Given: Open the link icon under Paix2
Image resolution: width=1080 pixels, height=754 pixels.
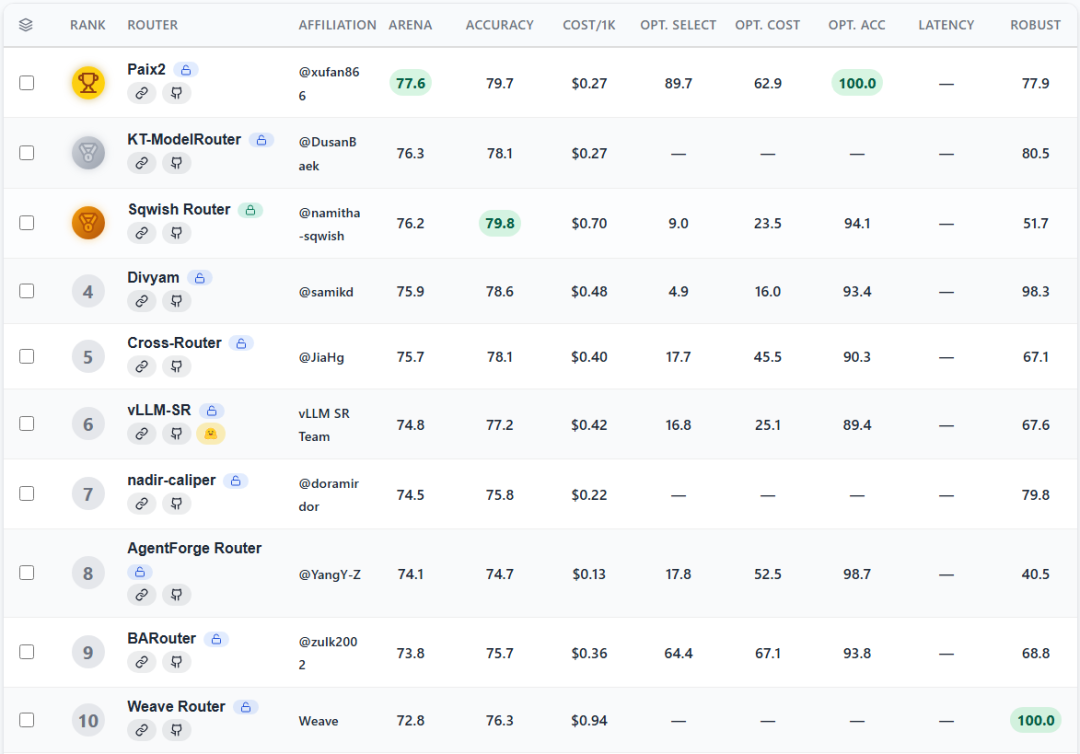Looking at the screenshot, I should click(141, 93).
